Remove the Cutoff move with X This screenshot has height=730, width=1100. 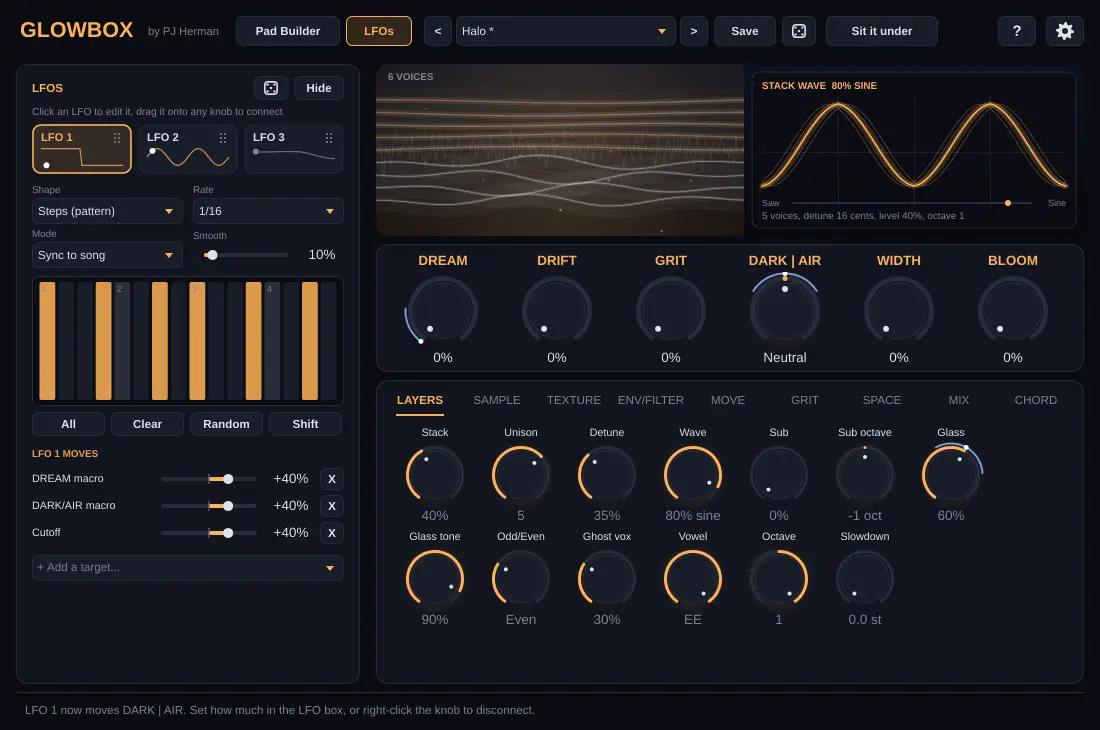click(332, 533)
